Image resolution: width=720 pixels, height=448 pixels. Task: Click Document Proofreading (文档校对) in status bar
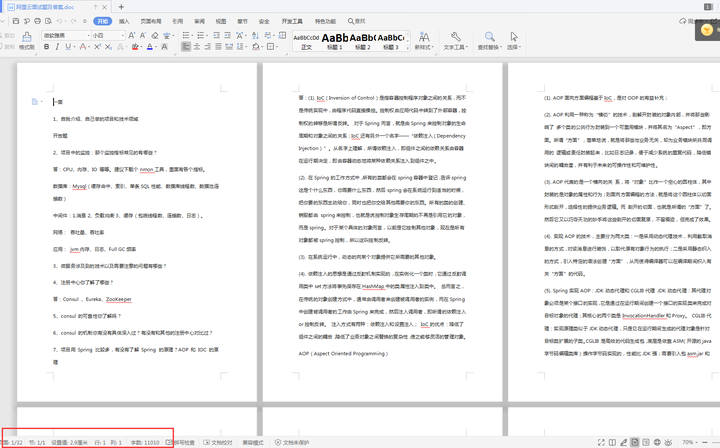(x=219, y=442)
